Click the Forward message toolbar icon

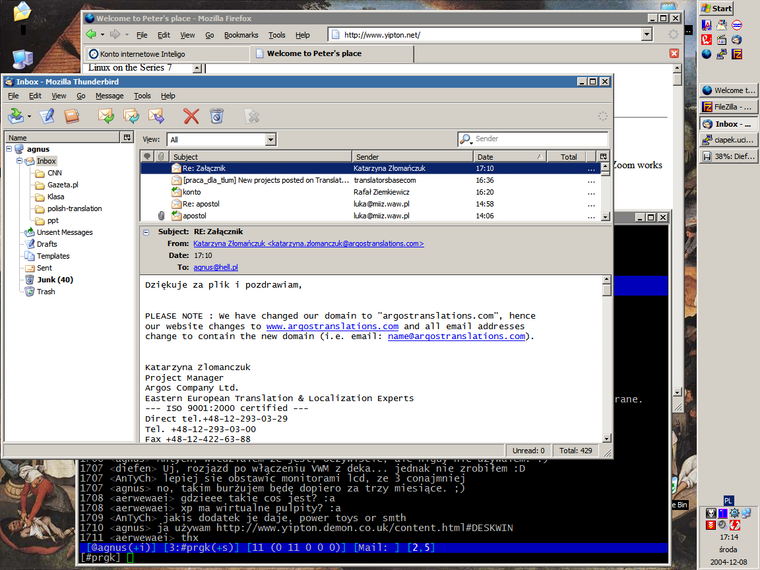(x=157, y=116)
